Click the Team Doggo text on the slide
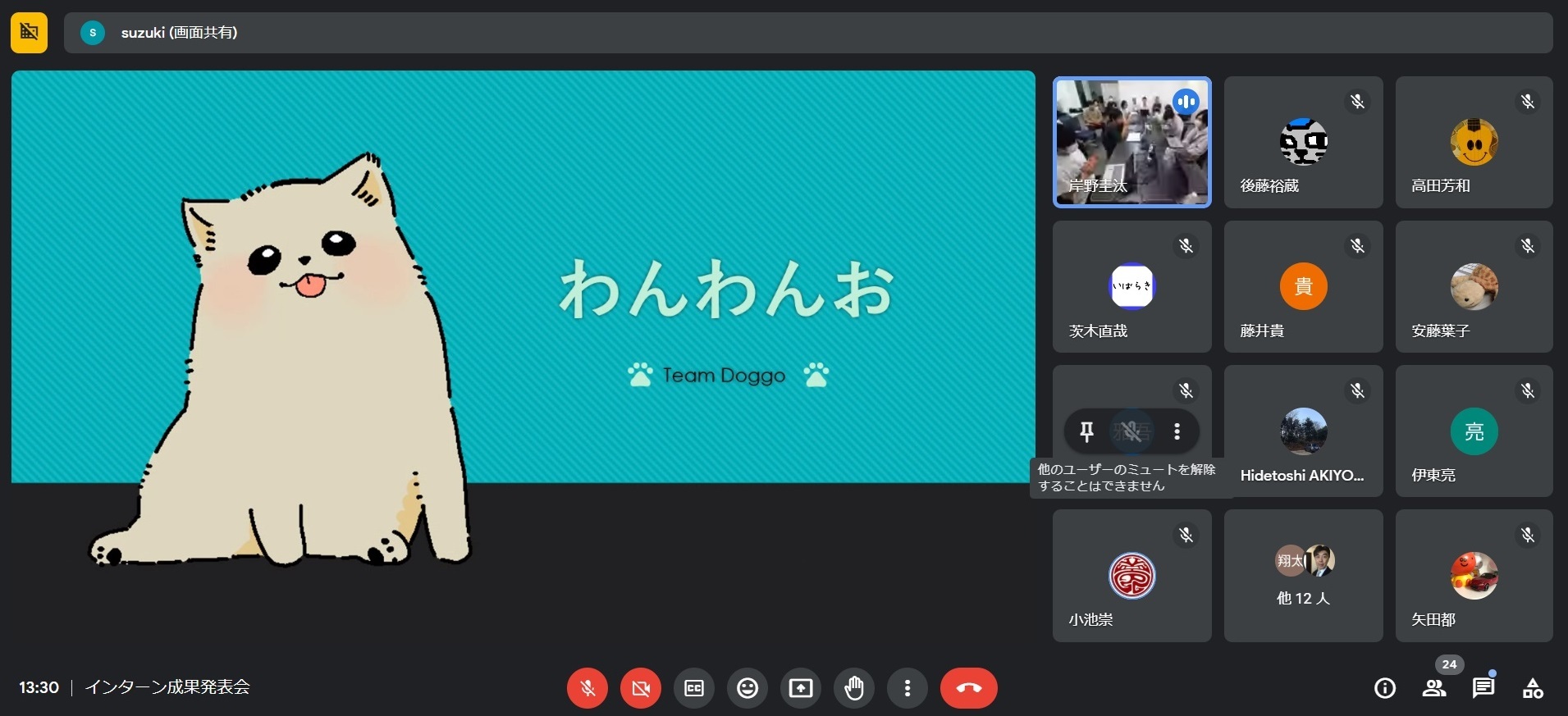Image resolution: width=1568 pixels, height=716 pixels. [x=724, y=376]
